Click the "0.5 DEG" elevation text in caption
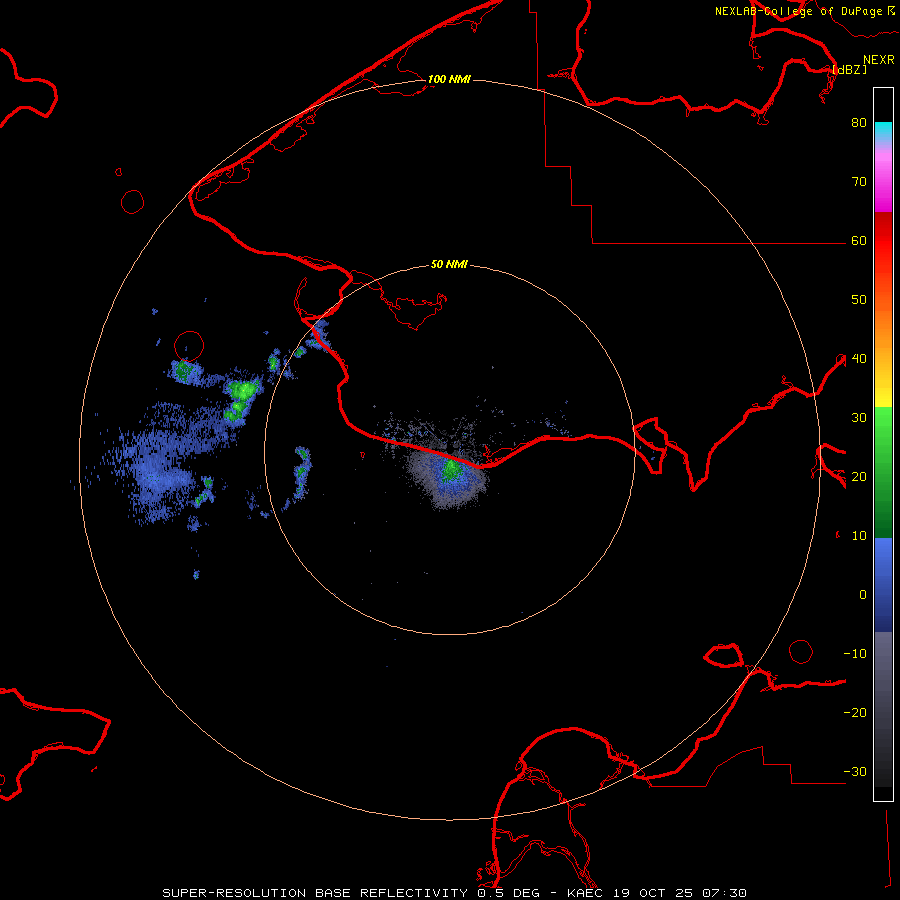 tap(510, 893)
